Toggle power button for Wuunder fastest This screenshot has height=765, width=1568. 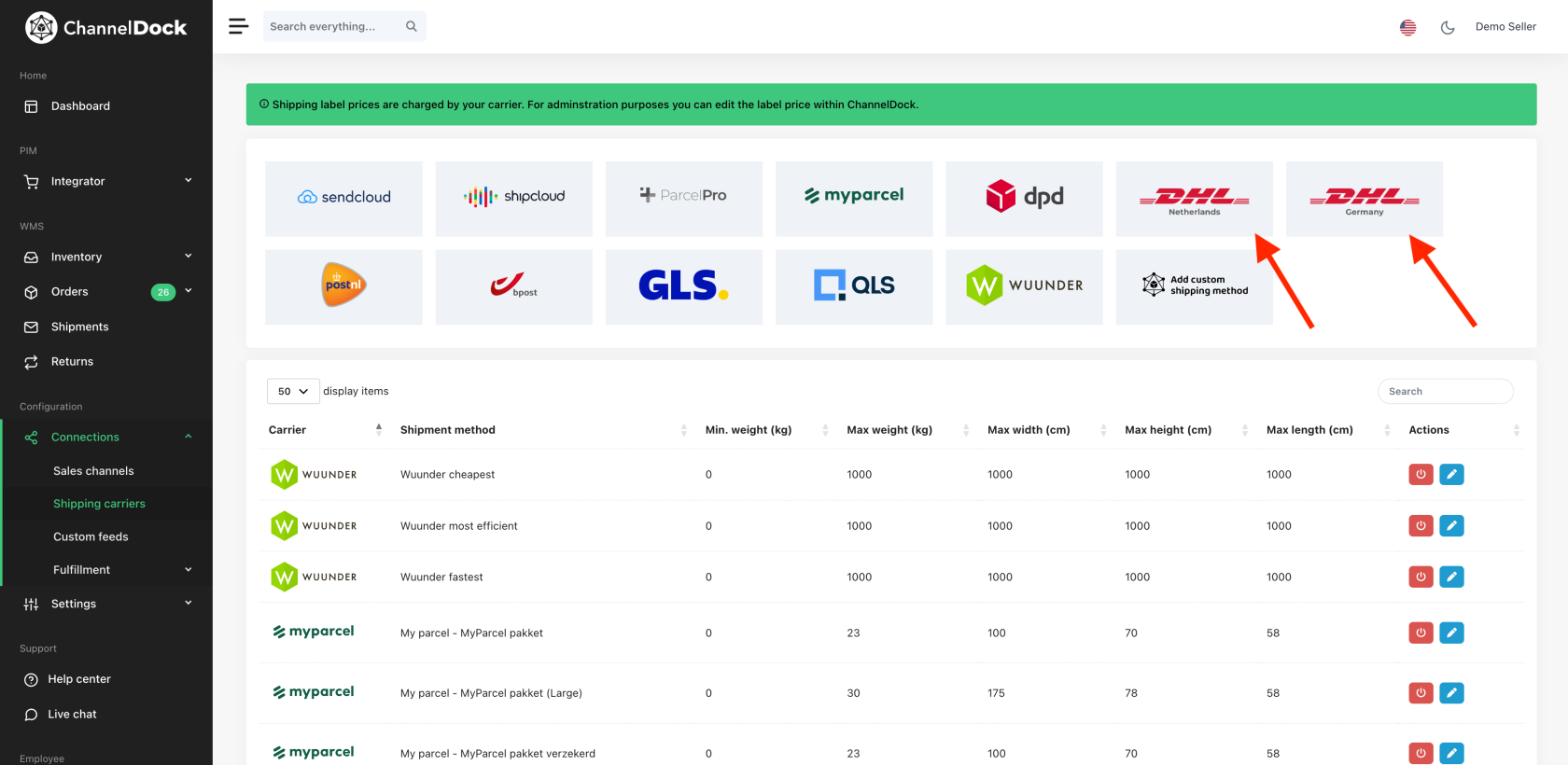click(x=1421, y=577)
